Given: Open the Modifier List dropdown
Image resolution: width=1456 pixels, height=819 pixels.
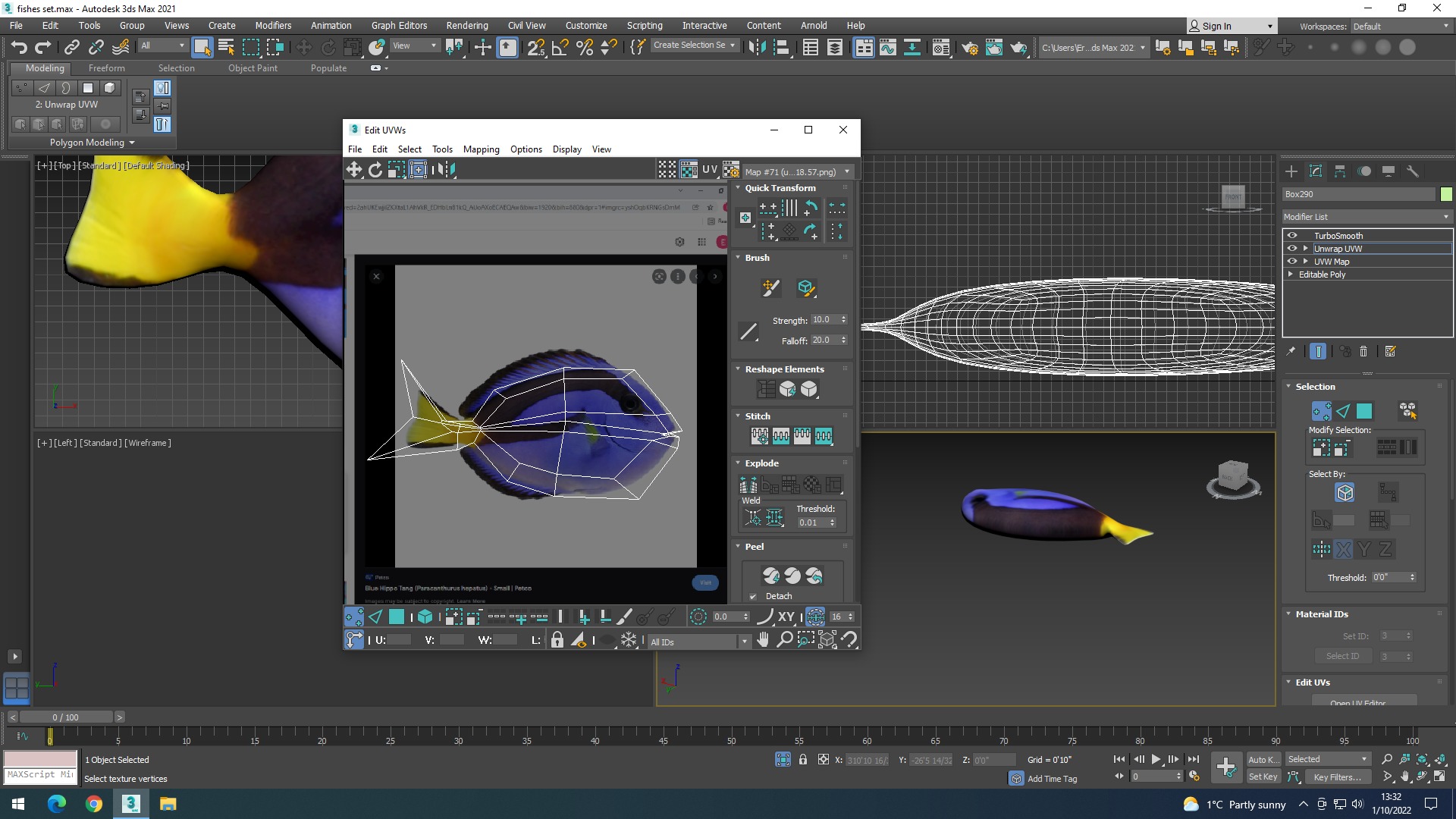Looking at the screenshot, I should click(x=1367, y=217).
